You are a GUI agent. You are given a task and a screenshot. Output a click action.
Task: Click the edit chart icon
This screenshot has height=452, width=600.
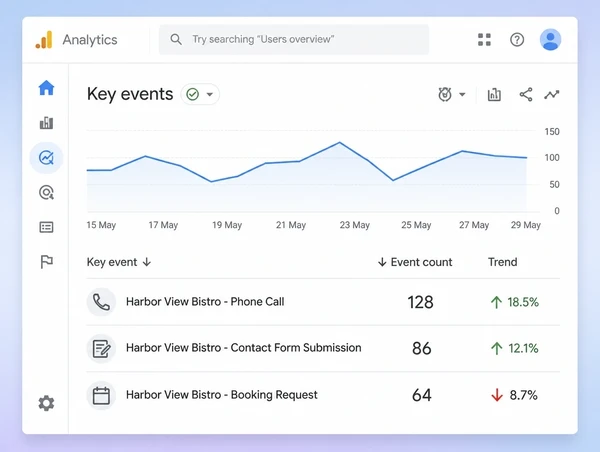point(494,95)
